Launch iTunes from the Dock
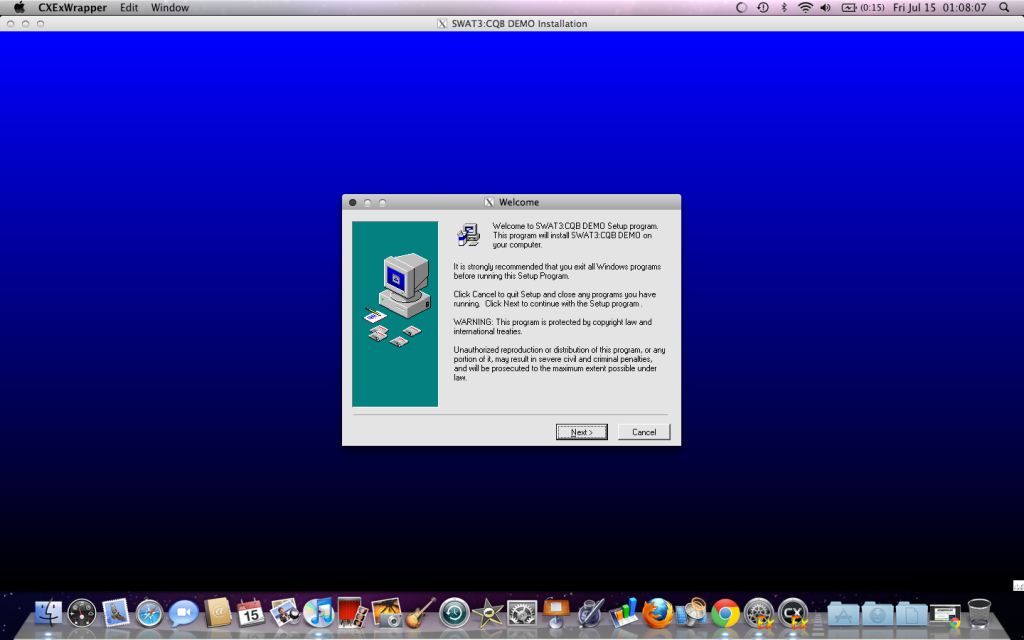This screenshot has height=640, width=1024. (x=319, y=614)
